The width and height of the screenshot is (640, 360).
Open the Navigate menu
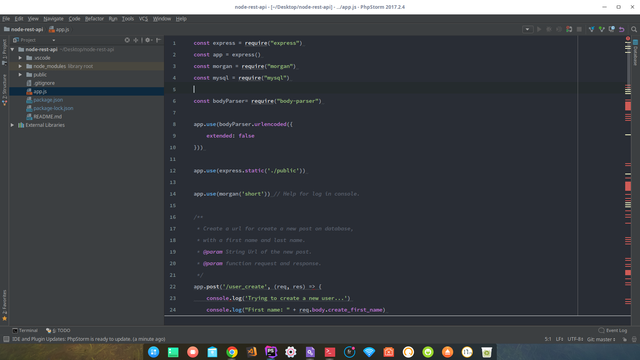click(x=53, y=19)
